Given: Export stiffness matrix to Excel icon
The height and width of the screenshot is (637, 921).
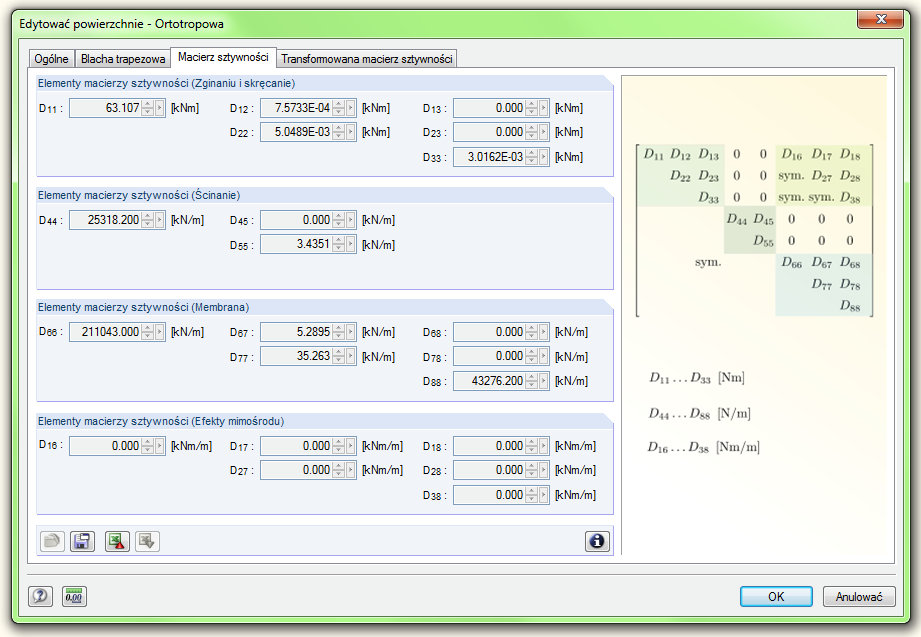Looking at the screenshot, I should click(x=117, y=541).
